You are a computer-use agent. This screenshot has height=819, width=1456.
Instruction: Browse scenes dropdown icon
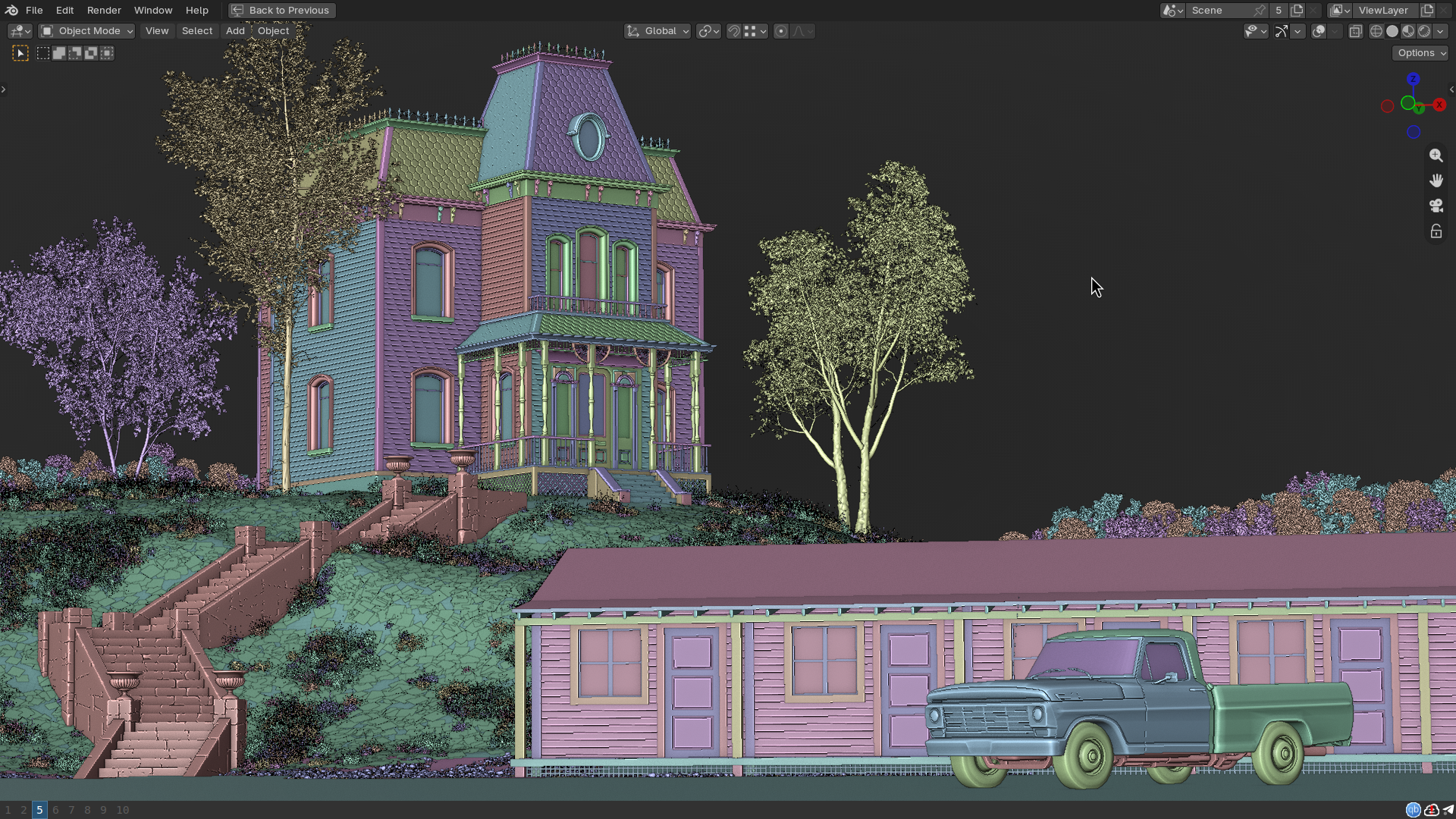[1172, 11]
